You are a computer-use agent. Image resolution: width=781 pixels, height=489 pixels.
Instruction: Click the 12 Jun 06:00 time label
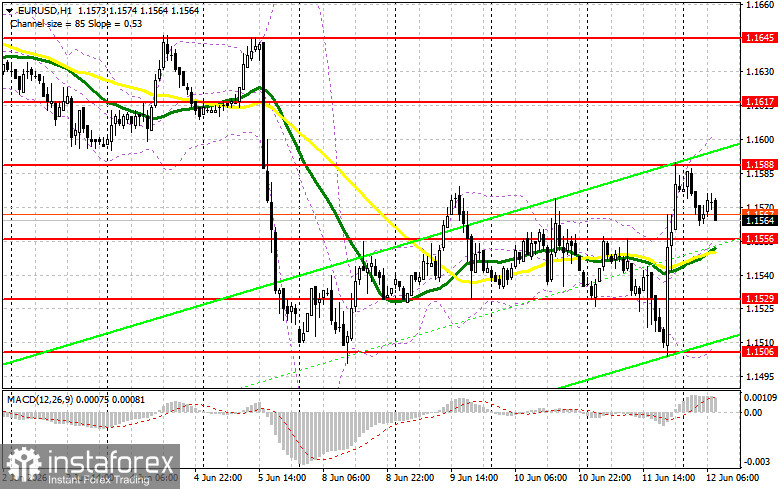pos(732,478)
